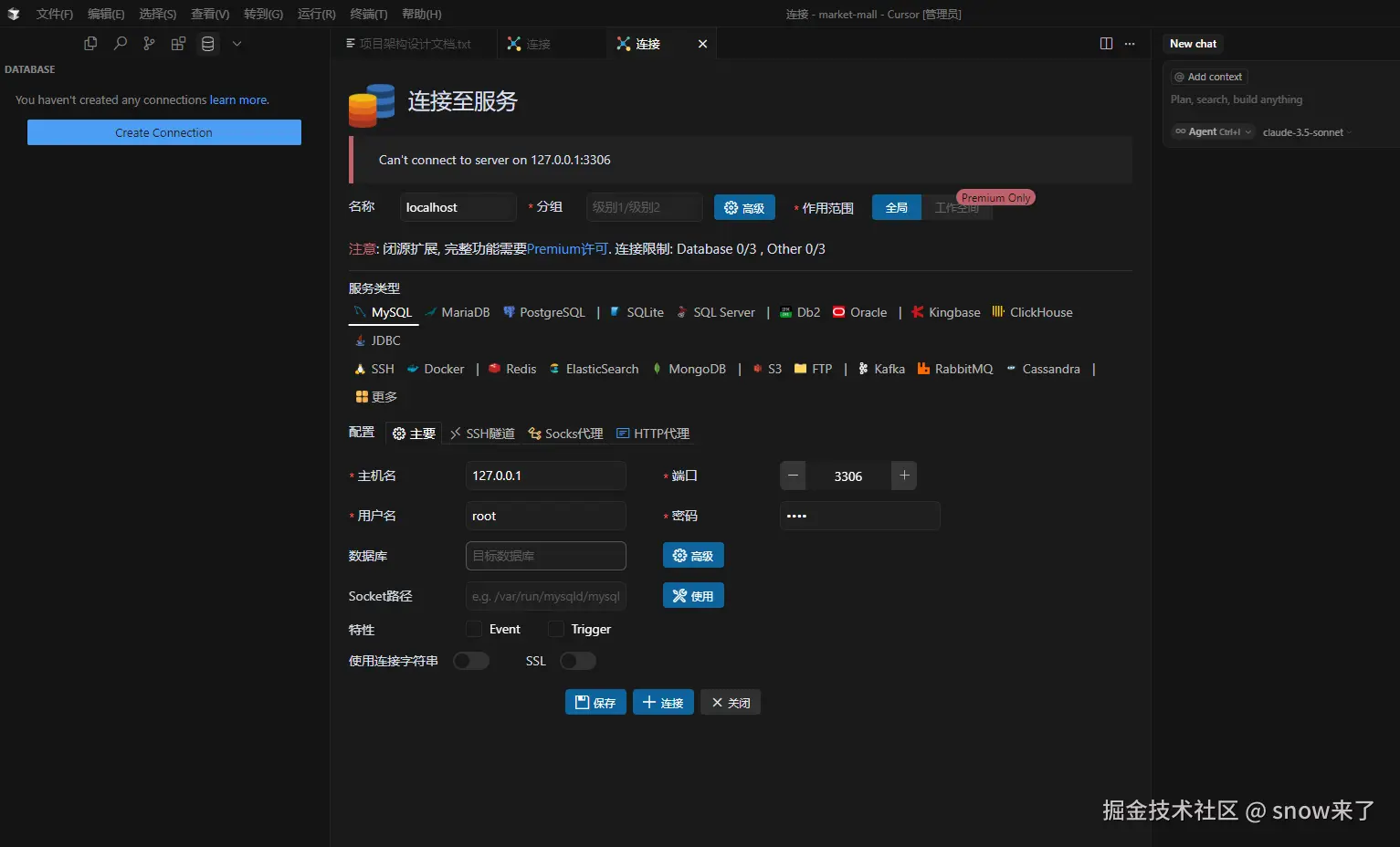Select the Database icon in the activity bar
This screenshot has height=847, width=1400.
208,44
